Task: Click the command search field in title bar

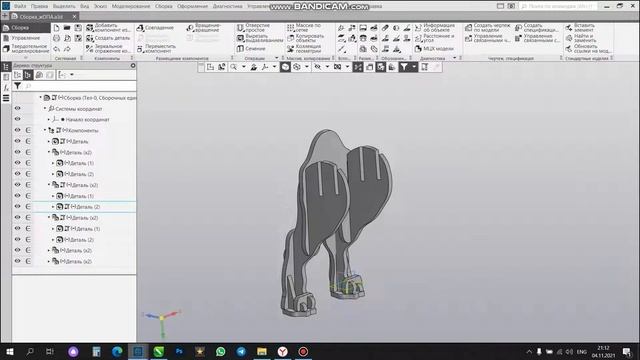Action: [558, 6]
